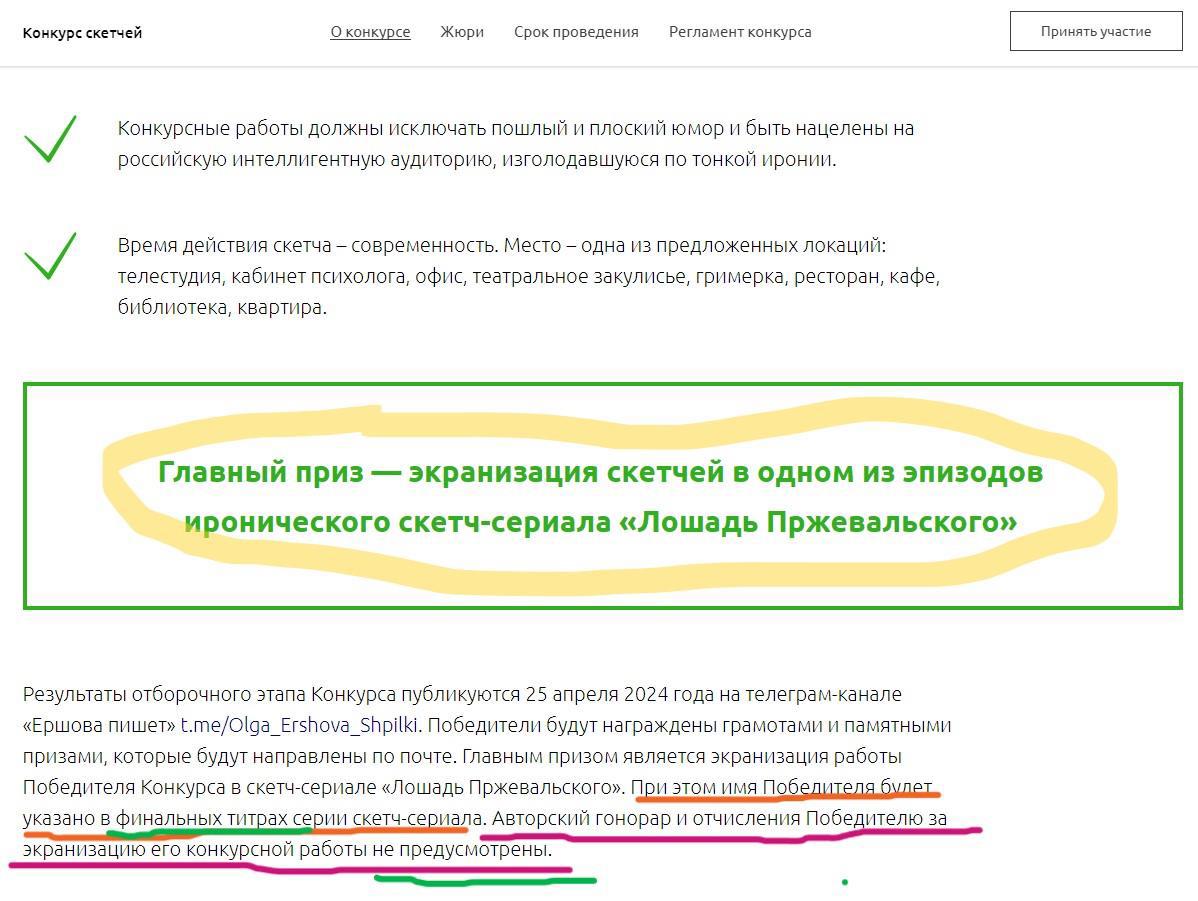Open "Срок проведения" in the navigation

[x=576, y=32]
